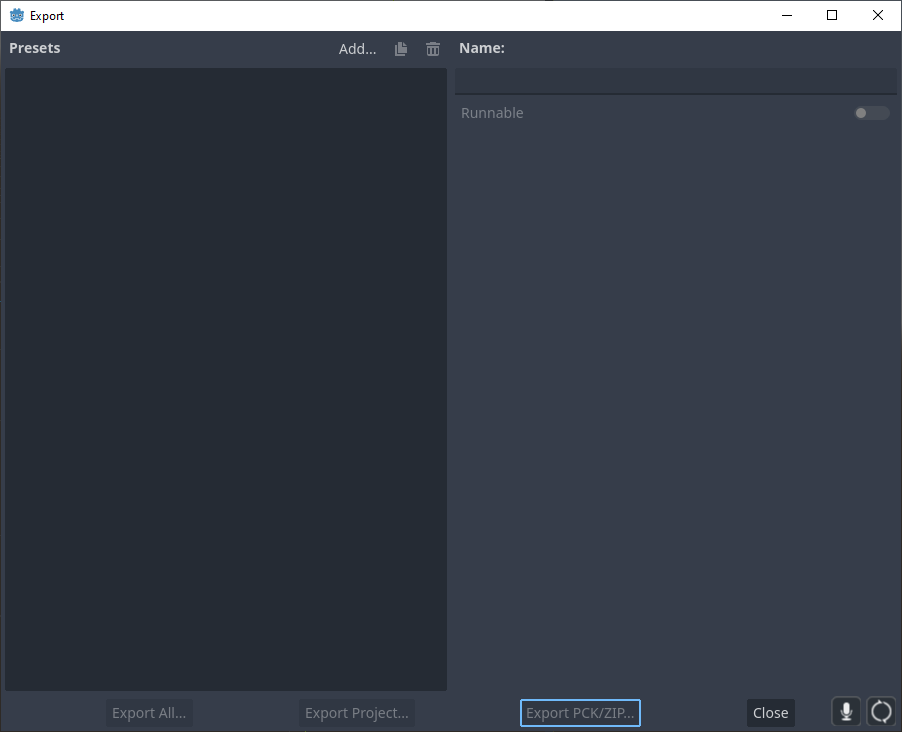902x732 pixels.
Task: Open the Add... preset menu
Action: click(357, 49)
